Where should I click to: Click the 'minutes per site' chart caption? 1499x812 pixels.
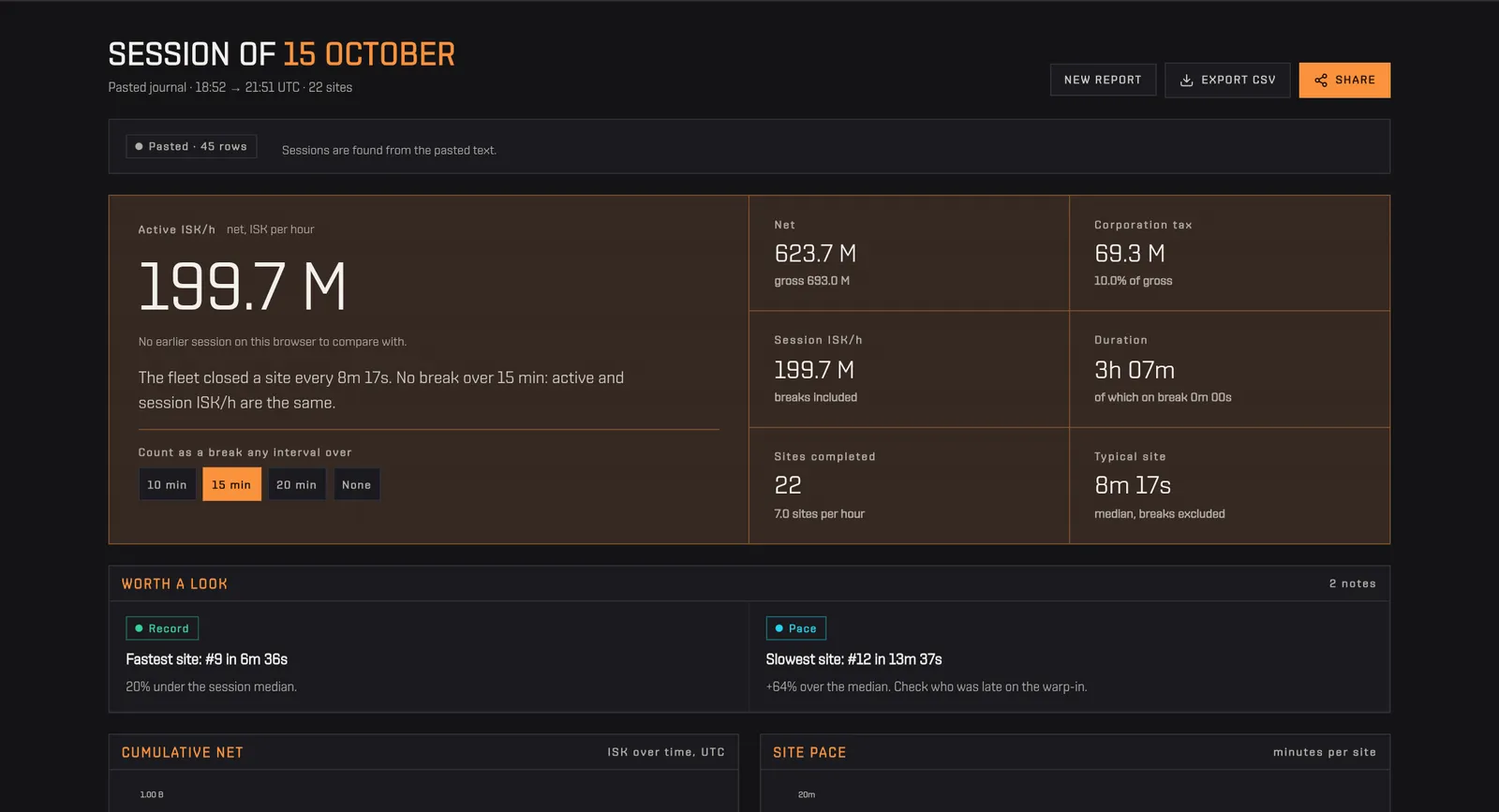point(1325,752)
